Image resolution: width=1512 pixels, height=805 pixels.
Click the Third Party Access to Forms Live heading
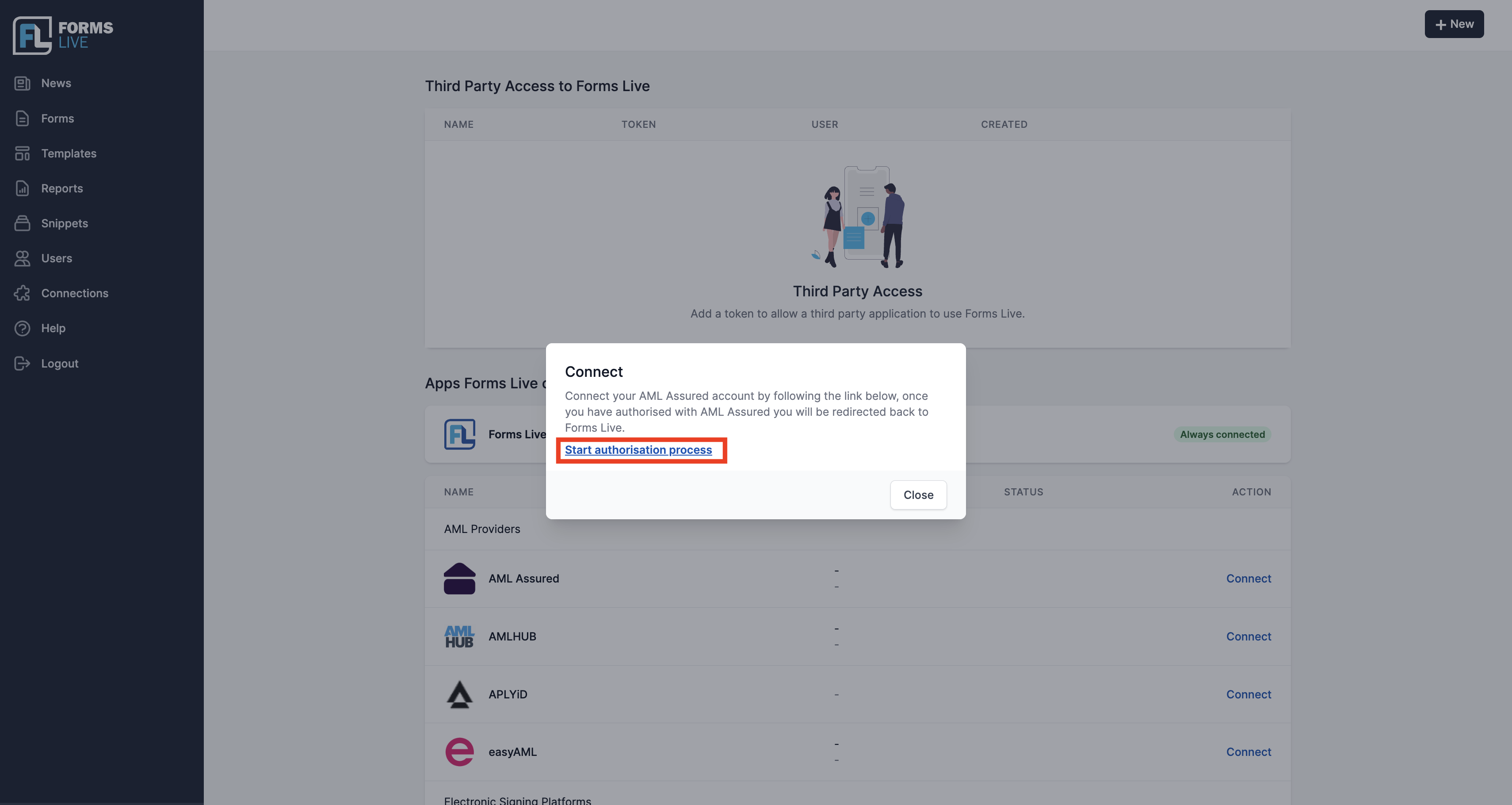[x=537, y=86]
